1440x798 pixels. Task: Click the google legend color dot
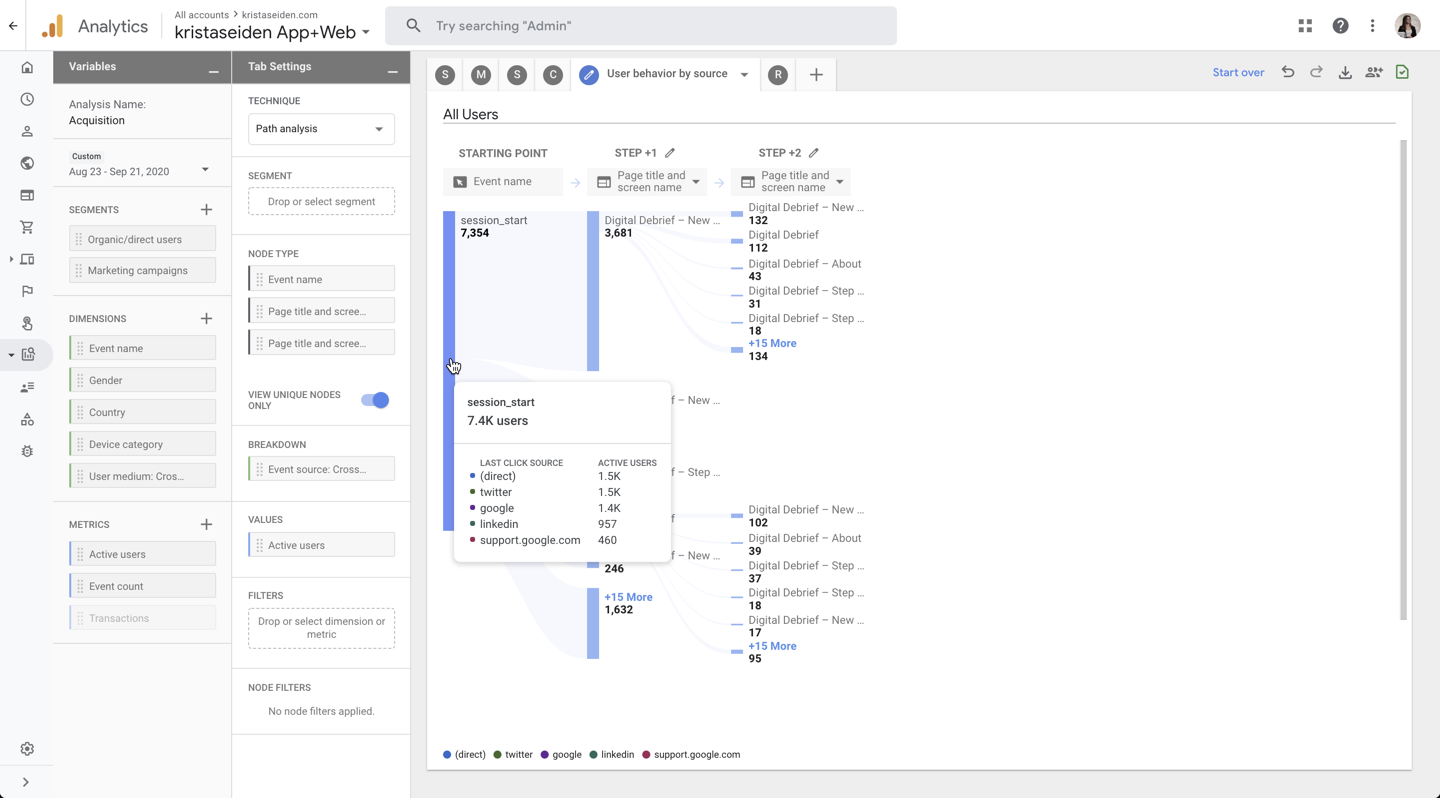pos(545,755)
